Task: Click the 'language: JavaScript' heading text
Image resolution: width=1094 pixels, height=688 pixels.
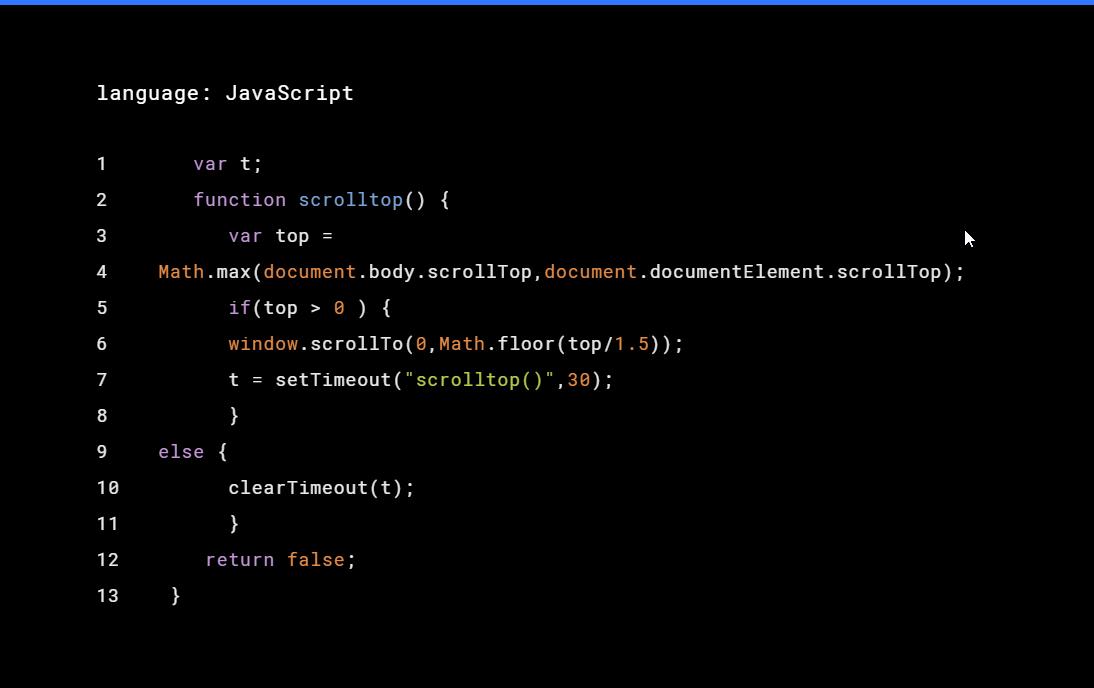Action: (x=225, y=94)
